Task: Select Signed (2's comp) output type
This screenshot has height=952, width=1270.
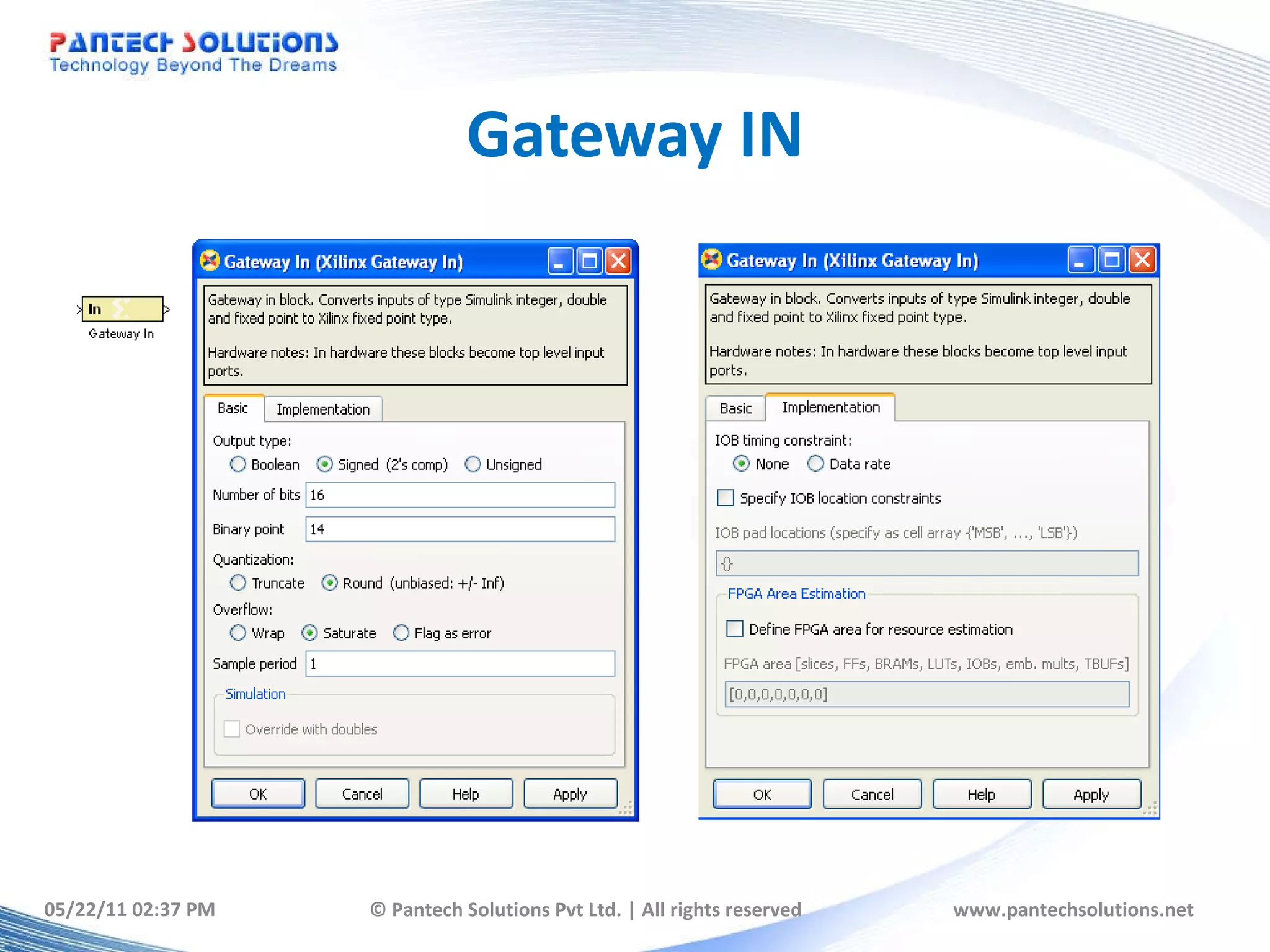Action: tap(324, 464)
